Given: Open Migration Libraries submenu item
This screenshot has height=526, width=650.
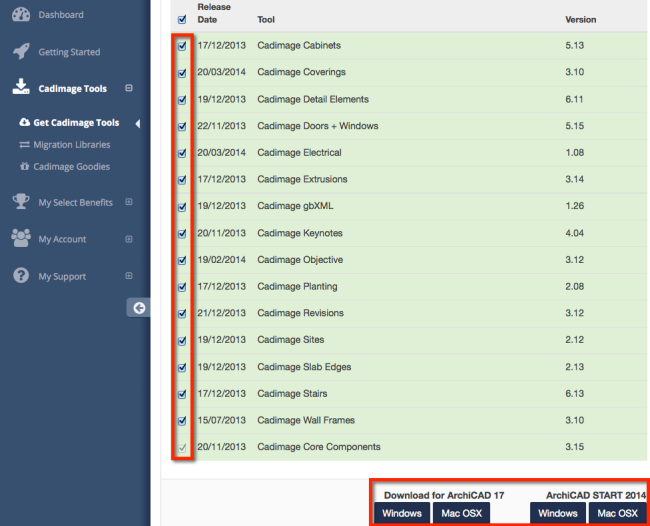Looking at the screenshot, I should [72, 145].
